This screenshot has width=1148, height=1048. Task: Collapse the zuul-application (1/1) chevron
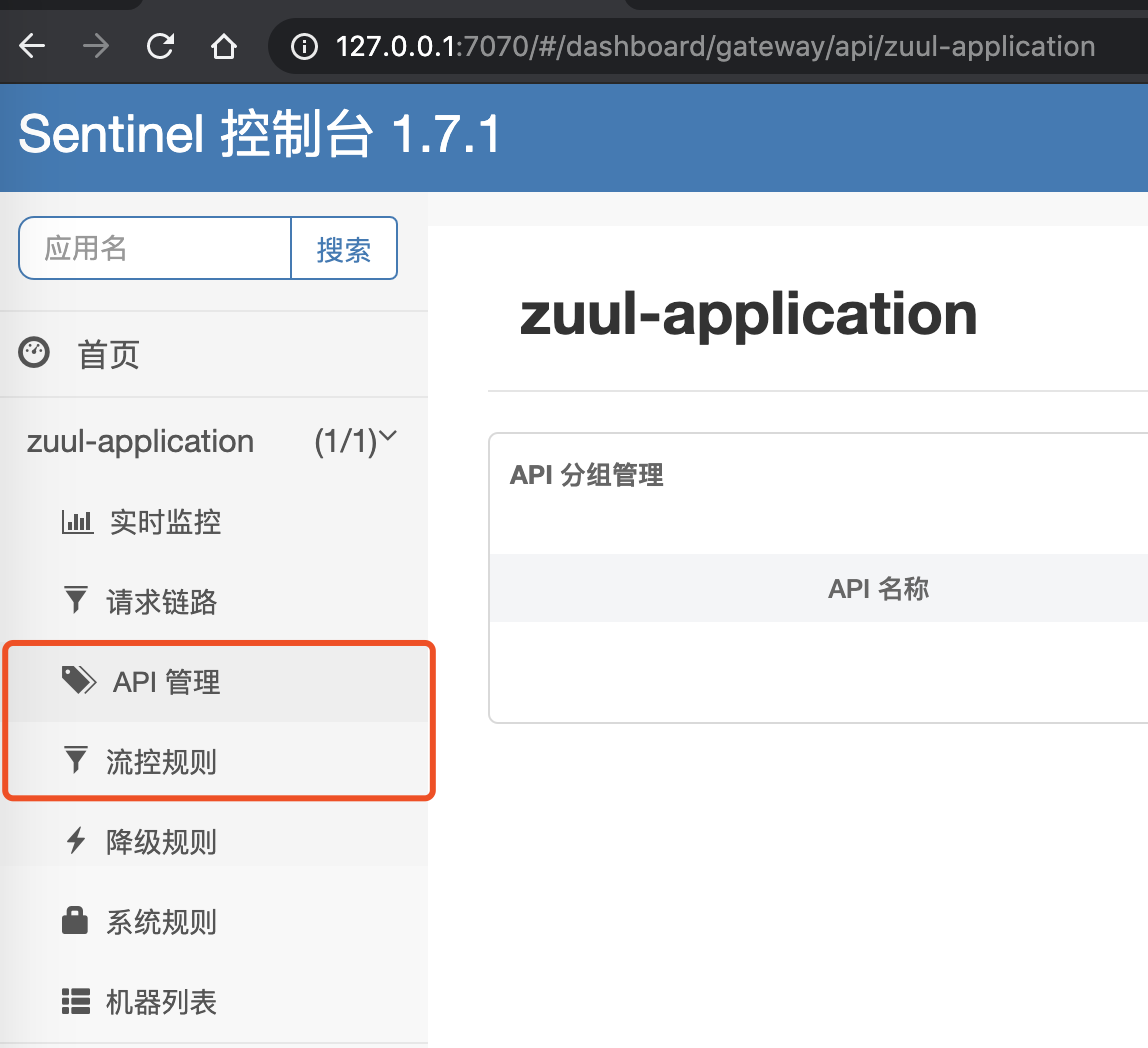(x=390, y=436)
